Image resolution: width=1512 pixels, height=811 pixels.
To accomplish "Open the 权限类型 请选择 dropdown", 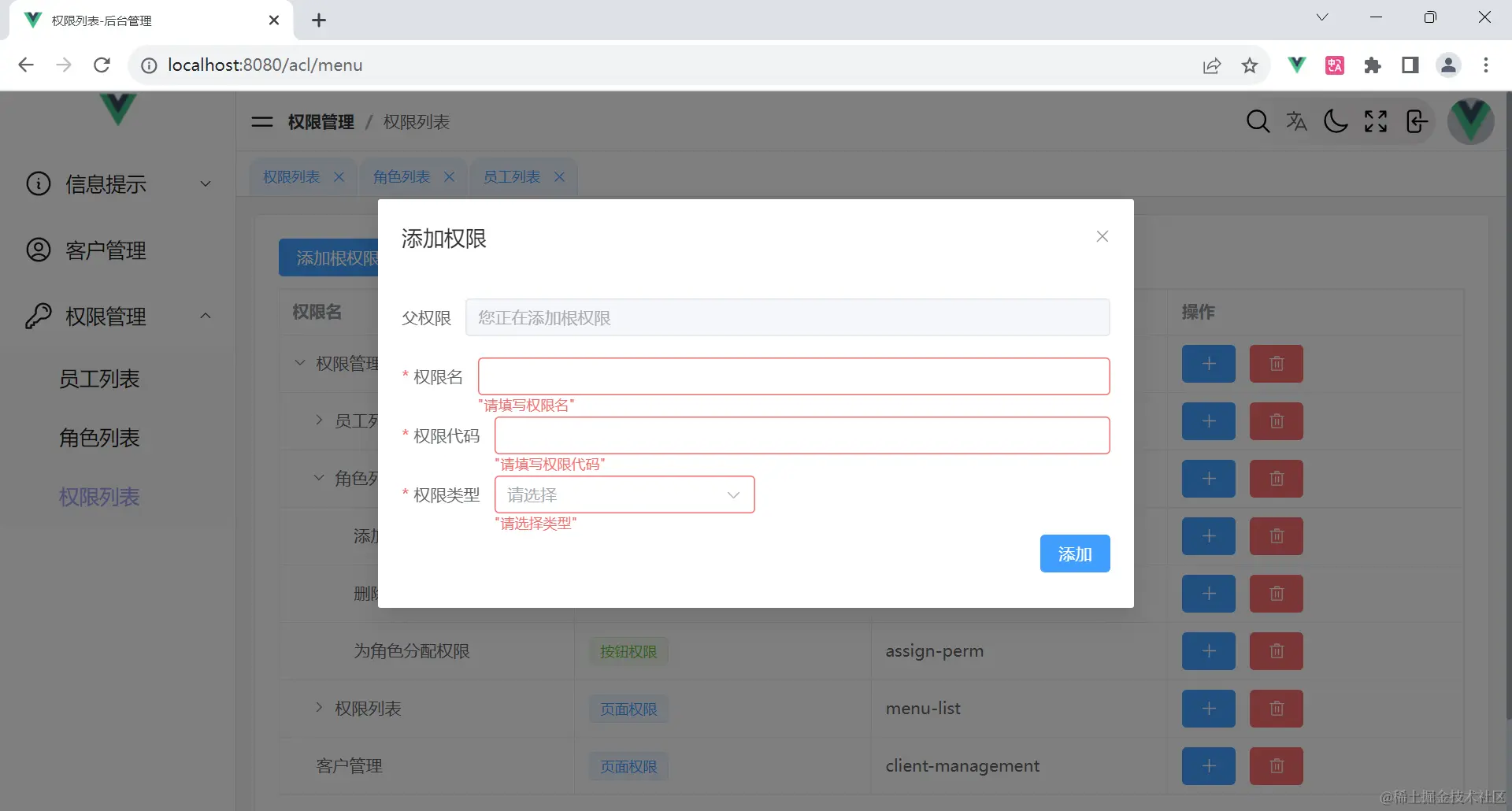I will click(624, 494).
